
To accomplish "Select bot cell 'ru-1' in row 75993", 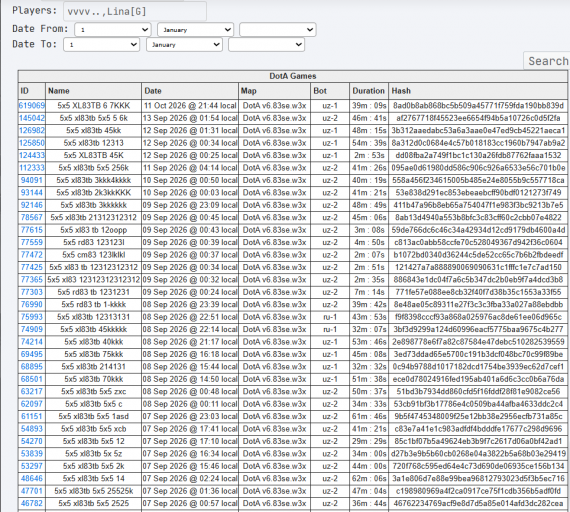I will coord(330,317).
